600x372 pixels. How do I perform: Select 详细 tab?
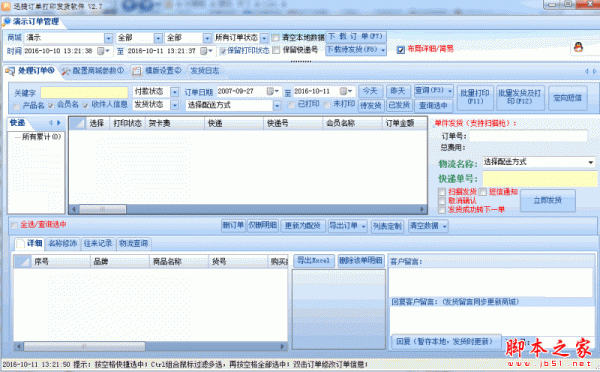[x=30, y=243]
